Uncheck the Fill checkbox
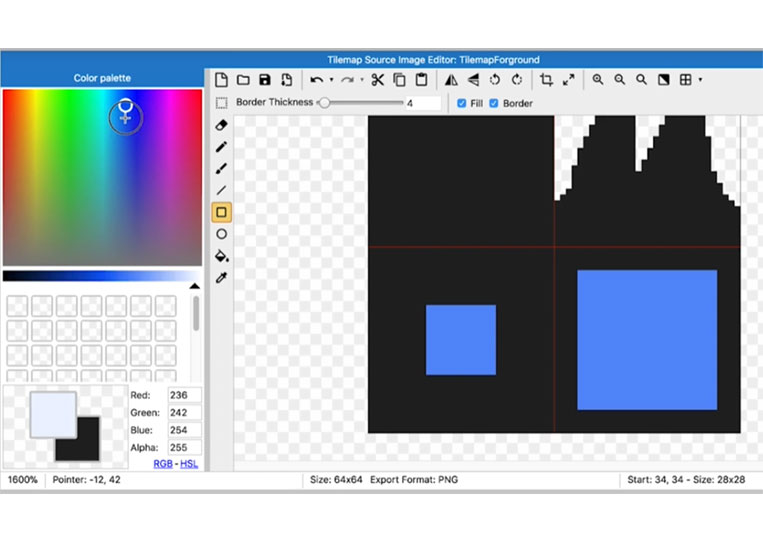763x541 pixels. tap(462, 103)
